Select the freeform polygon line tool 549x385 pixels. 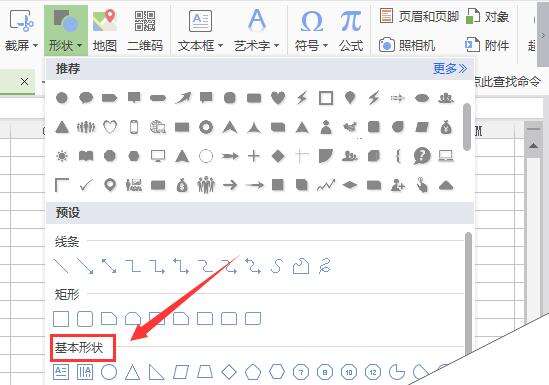coord(301,266)
